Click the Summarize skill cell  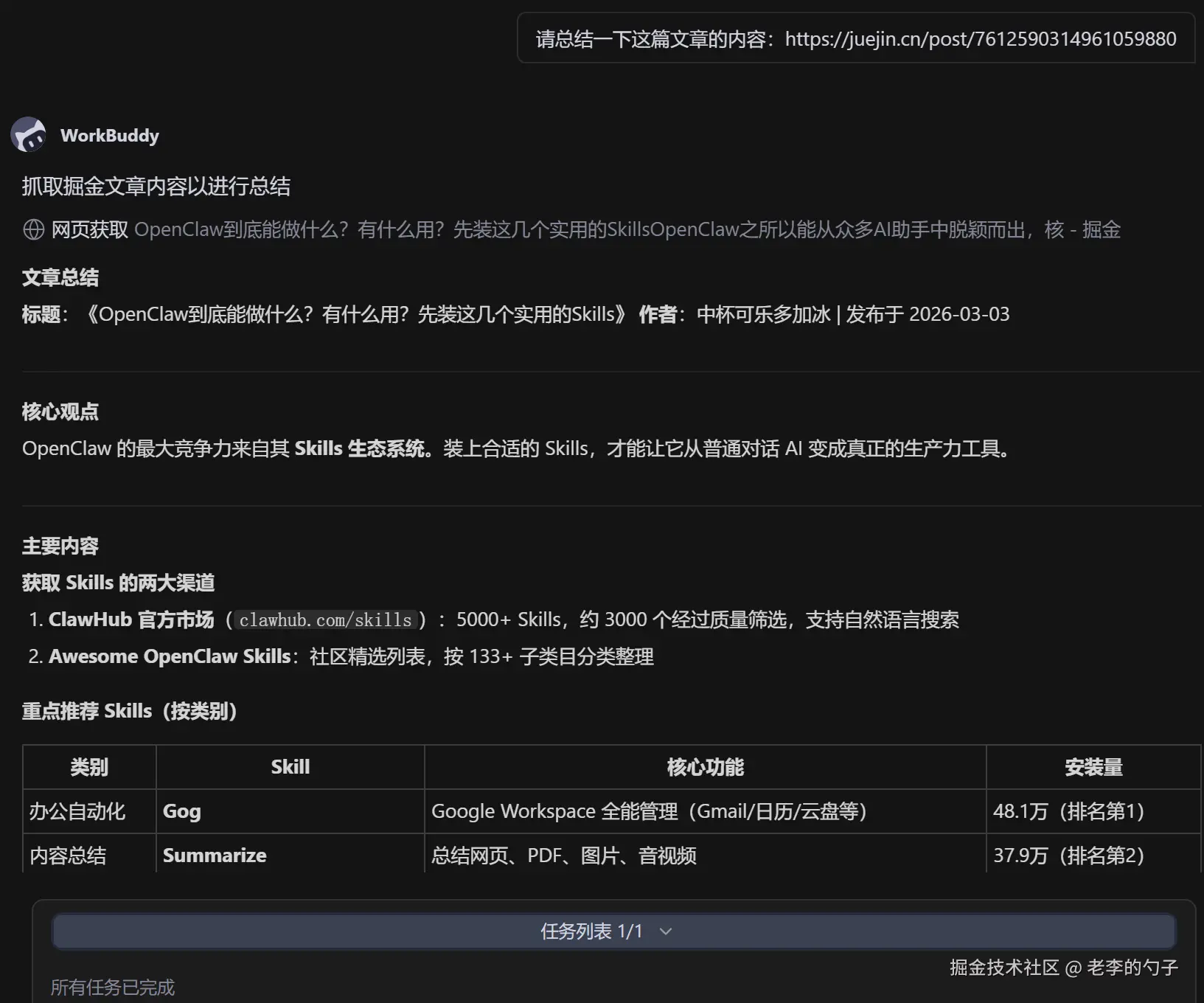tap(290, 854)
